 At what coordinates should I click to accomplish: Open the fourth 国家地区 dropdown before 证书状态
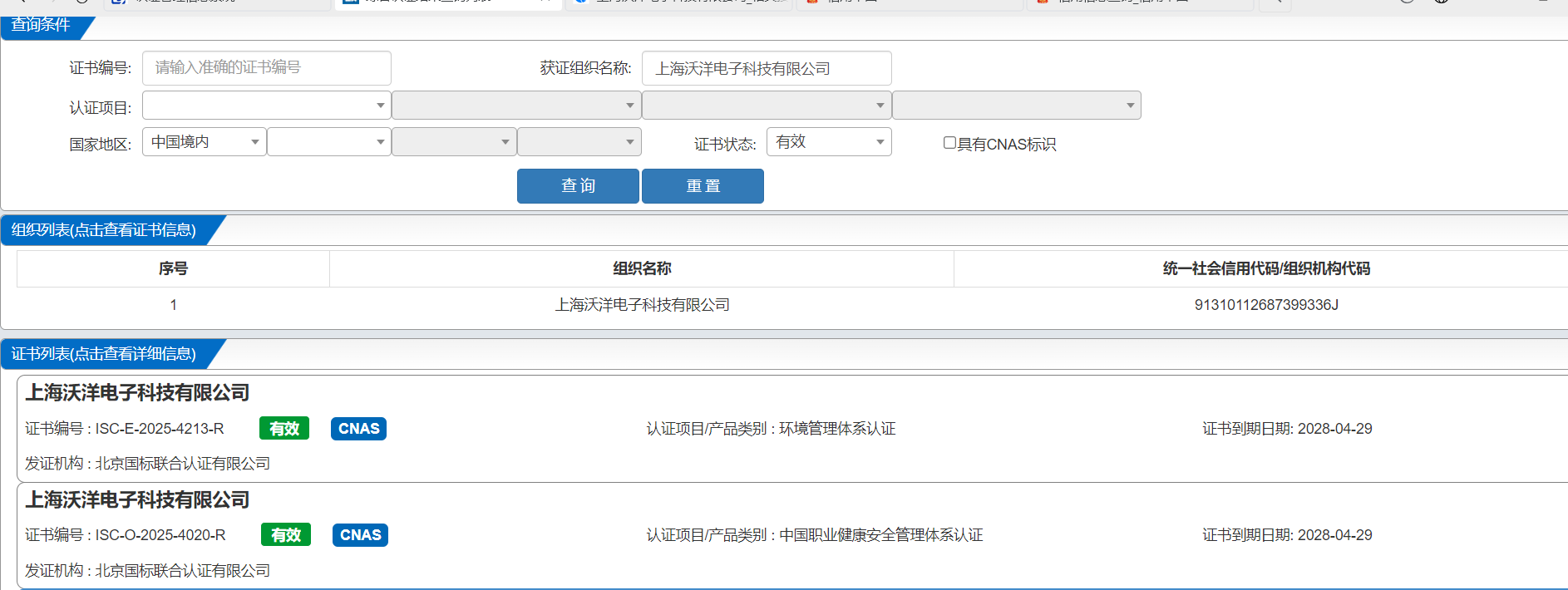579,142
